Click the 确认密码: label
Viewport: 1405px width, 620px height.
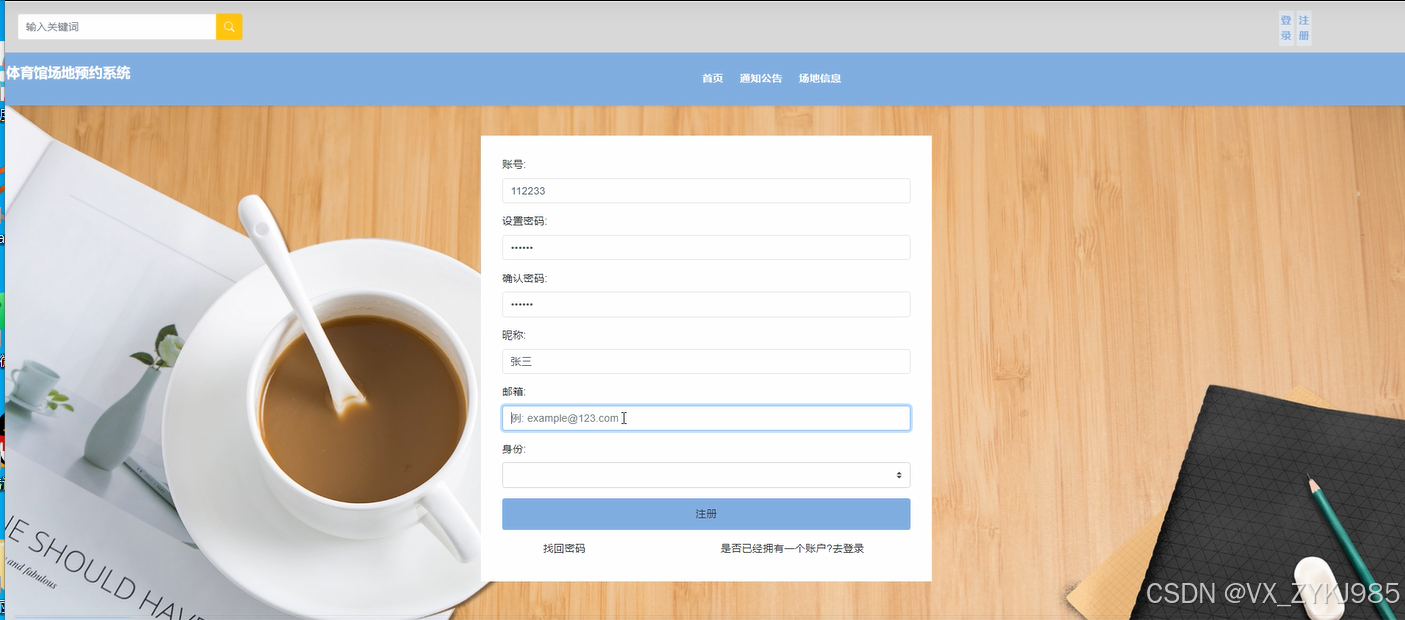click(x=525, y=278)
